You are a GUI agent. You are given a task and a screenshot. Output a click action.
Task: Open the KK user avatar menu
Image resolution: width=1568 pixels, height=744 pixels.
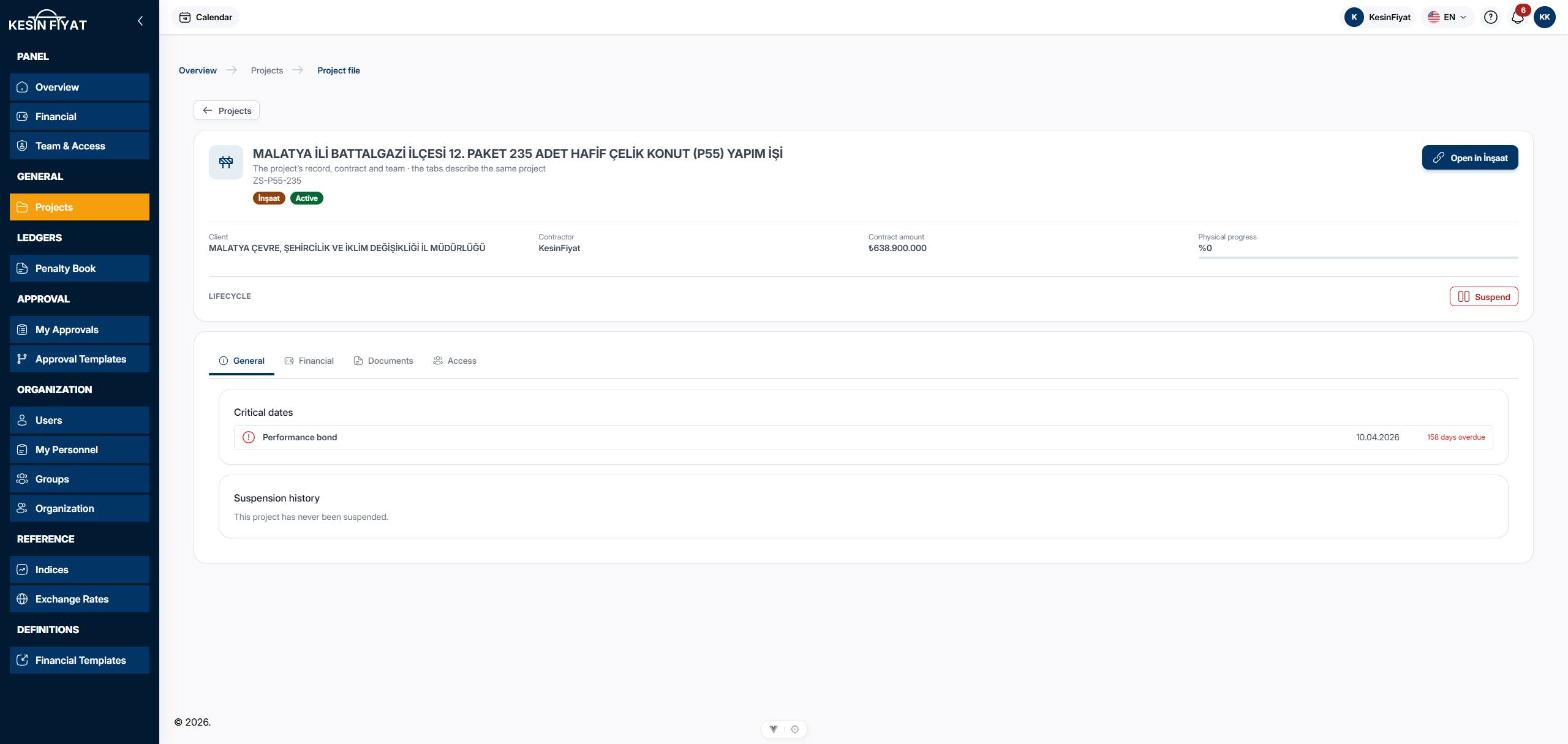coord(1545,17)
